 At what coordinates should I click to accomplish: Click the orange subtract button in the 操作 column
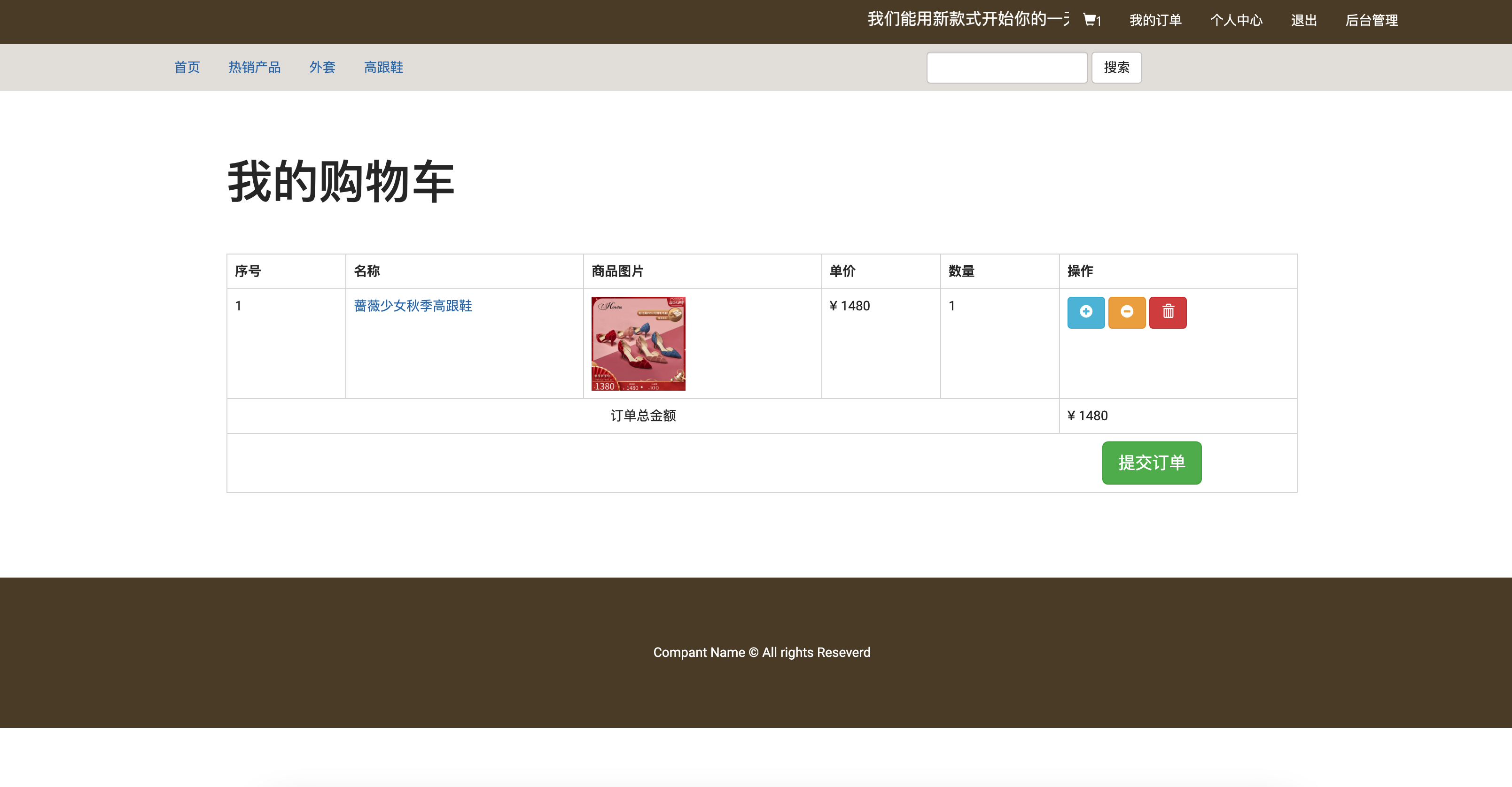(1126, 312)
